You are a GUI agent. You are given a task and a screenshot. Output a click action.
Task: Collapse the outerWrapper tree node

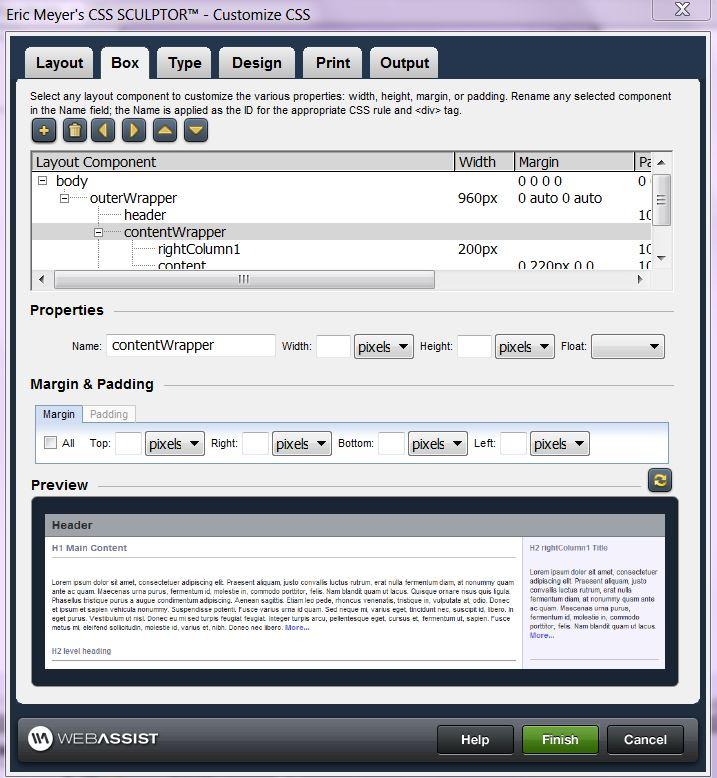(64, 198)
